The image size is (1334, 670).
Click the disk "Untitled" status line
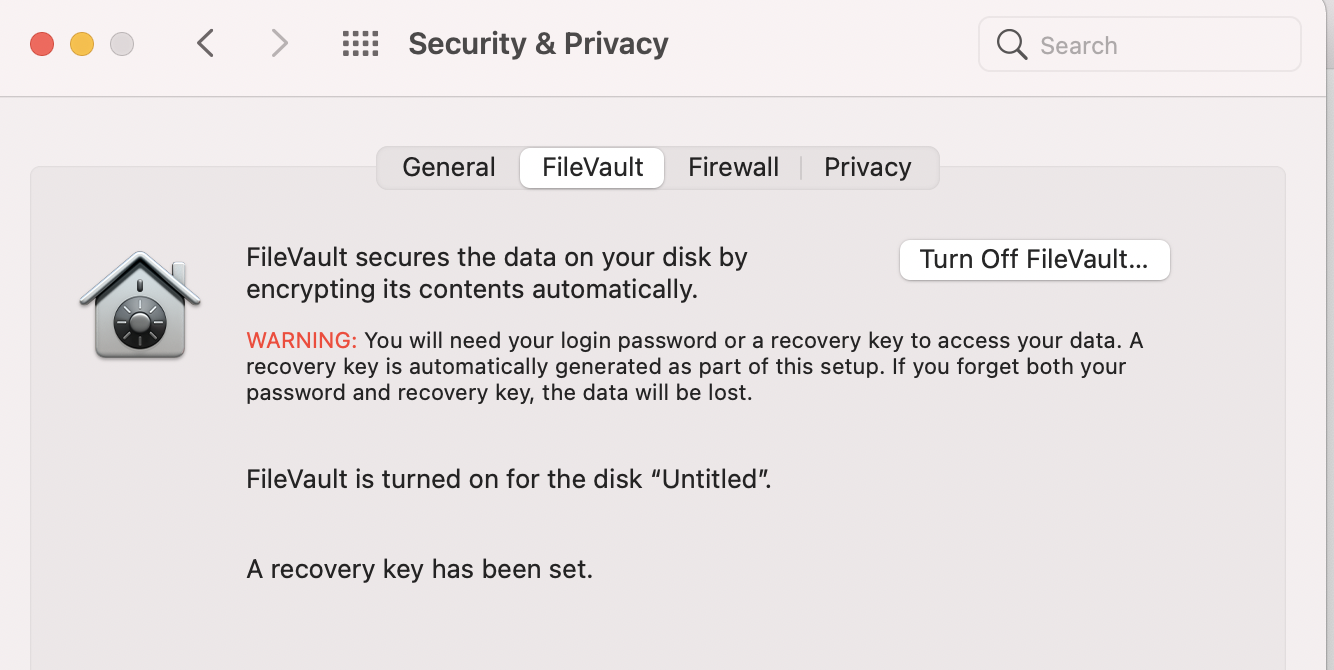509,479
